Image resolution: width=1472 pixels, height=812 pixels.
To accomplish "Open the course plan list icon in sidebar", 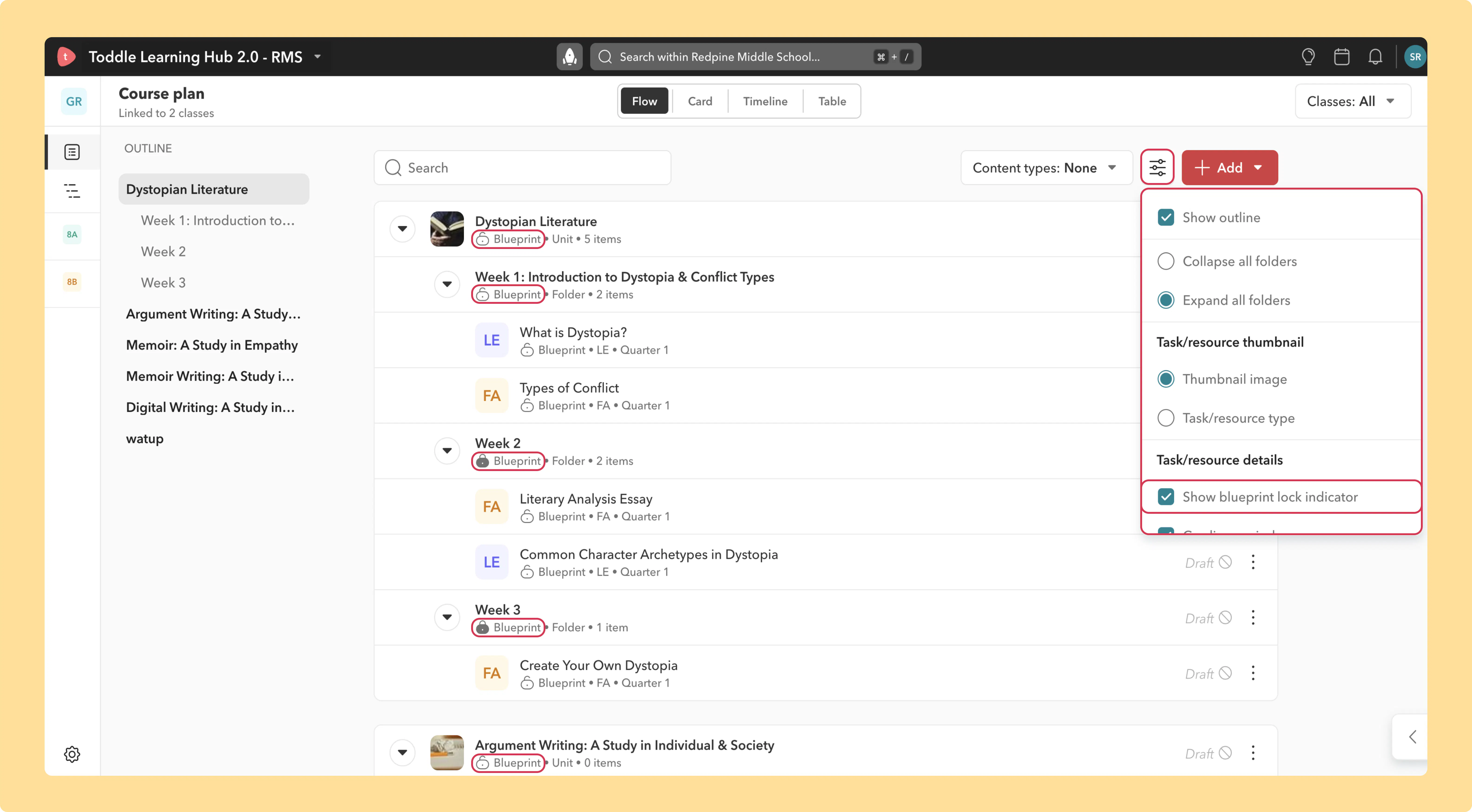I will (72, 152).
